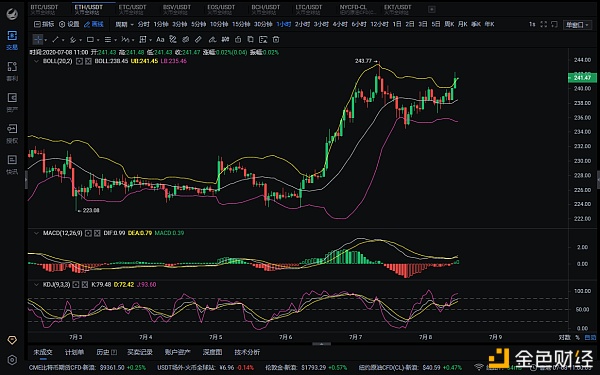Image resolution: width=600 pixels, height=375 pixels.
Task: Collapse the KDJ indicator chevron
Action: (x=36, y=285)
